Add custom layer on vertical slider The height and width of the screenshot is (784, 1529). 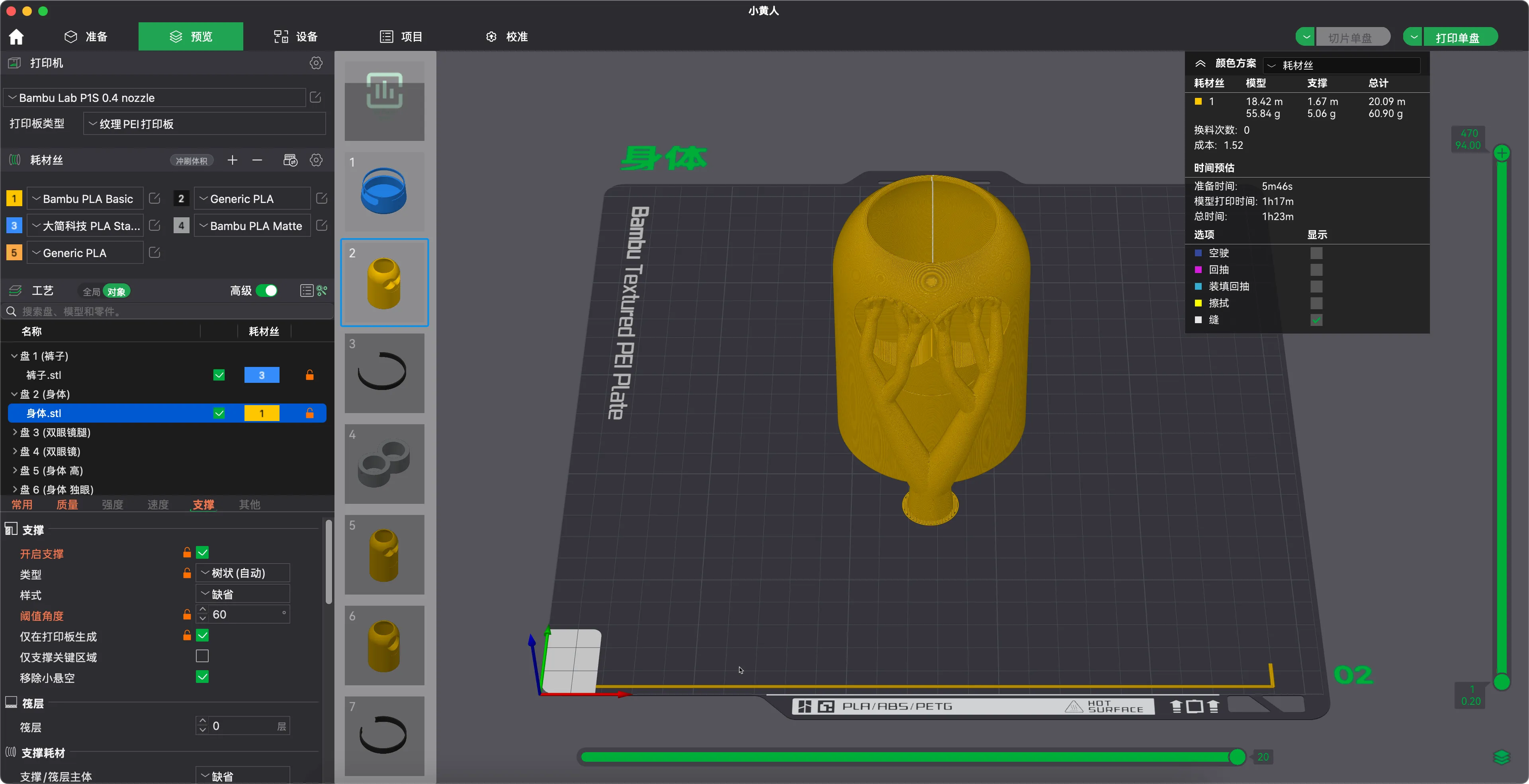[x=1502, y=153]
